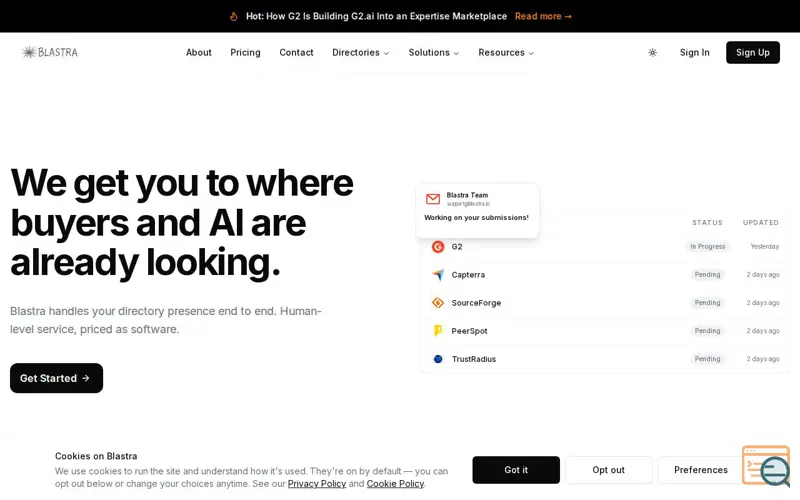Click the Pending badge in the TrustRadius row
800x500 pixels.
point(707,359)
